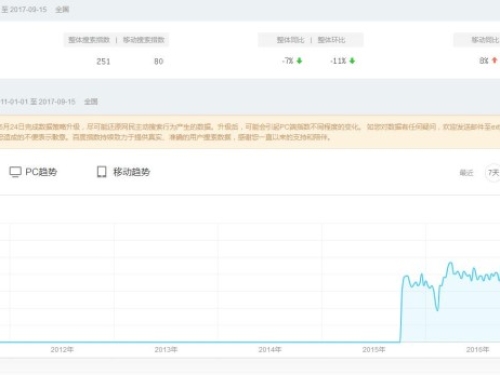Expand the 全国 region selector above the notice
Screen dimensions: 500x375
click(x=91, y=102)
